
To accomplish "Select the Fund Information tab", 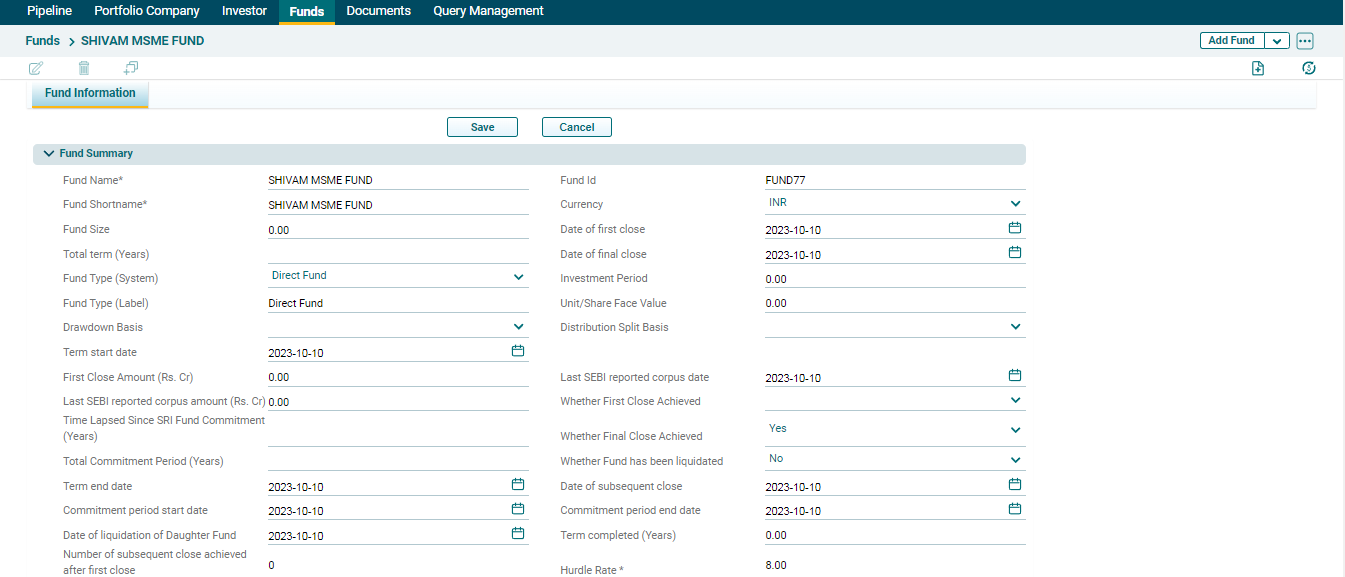I will coord(90,93).
